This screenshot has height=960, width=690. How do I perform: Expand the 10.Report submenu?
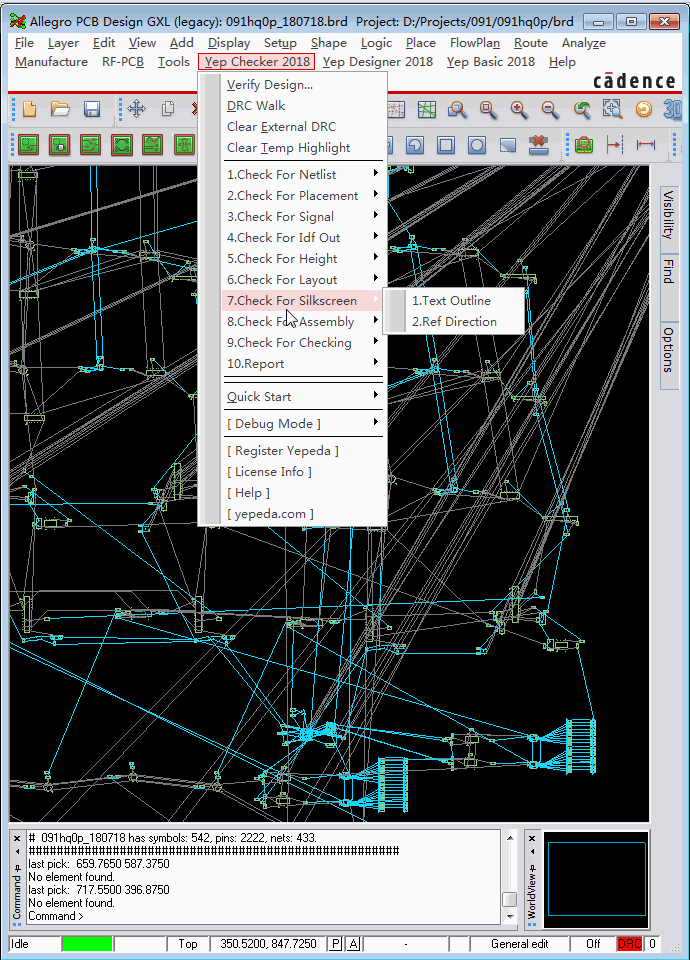tap(303, 363)
